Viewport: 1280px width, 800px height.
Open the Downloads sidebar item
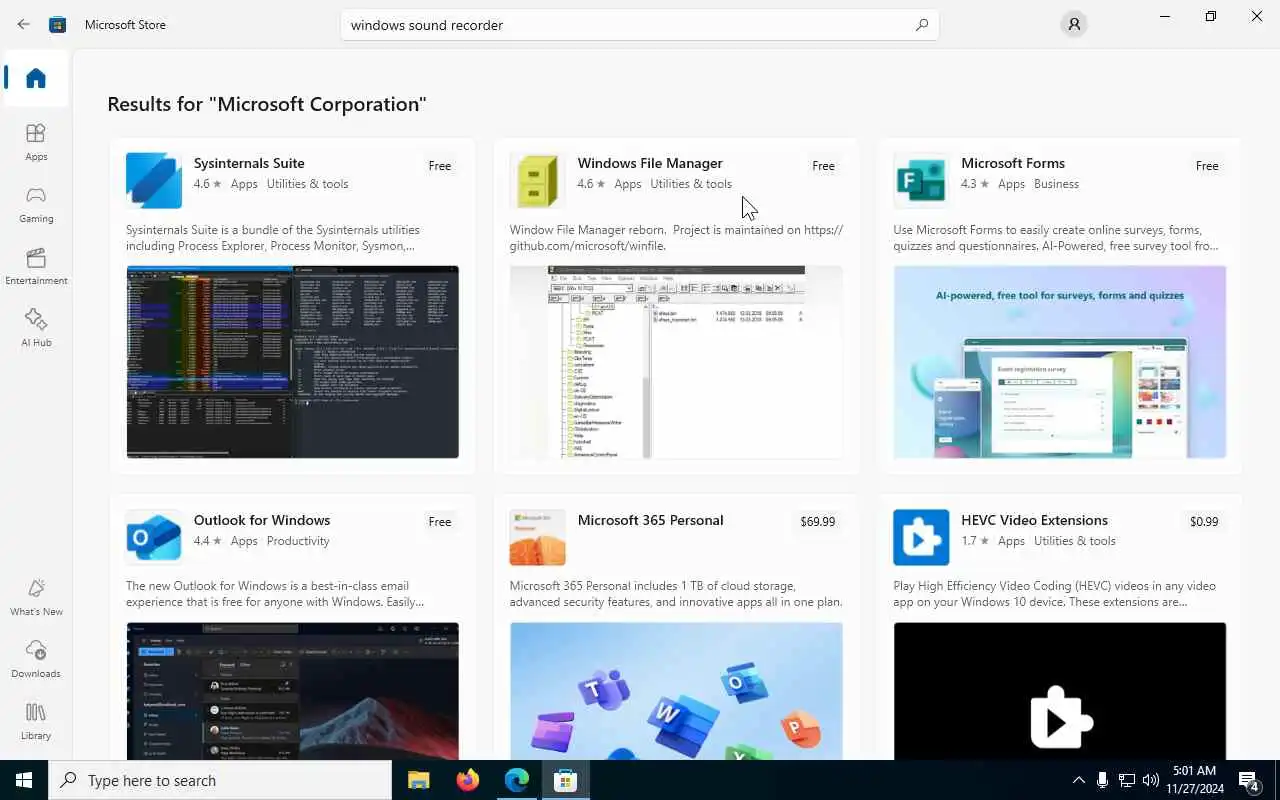click(x=36, y=659)
